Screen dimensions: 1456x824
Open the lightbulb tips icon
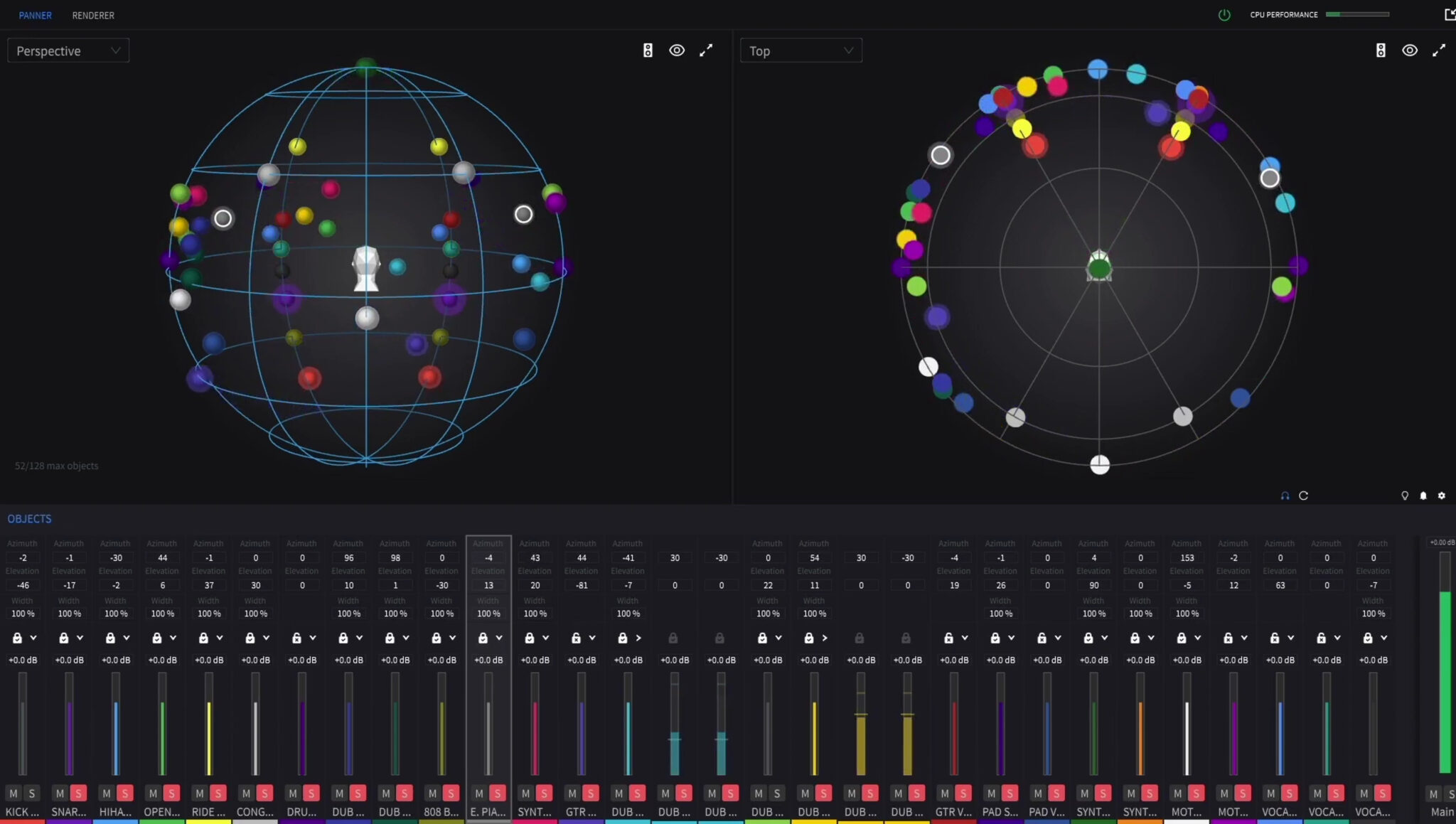point(1405,496)
